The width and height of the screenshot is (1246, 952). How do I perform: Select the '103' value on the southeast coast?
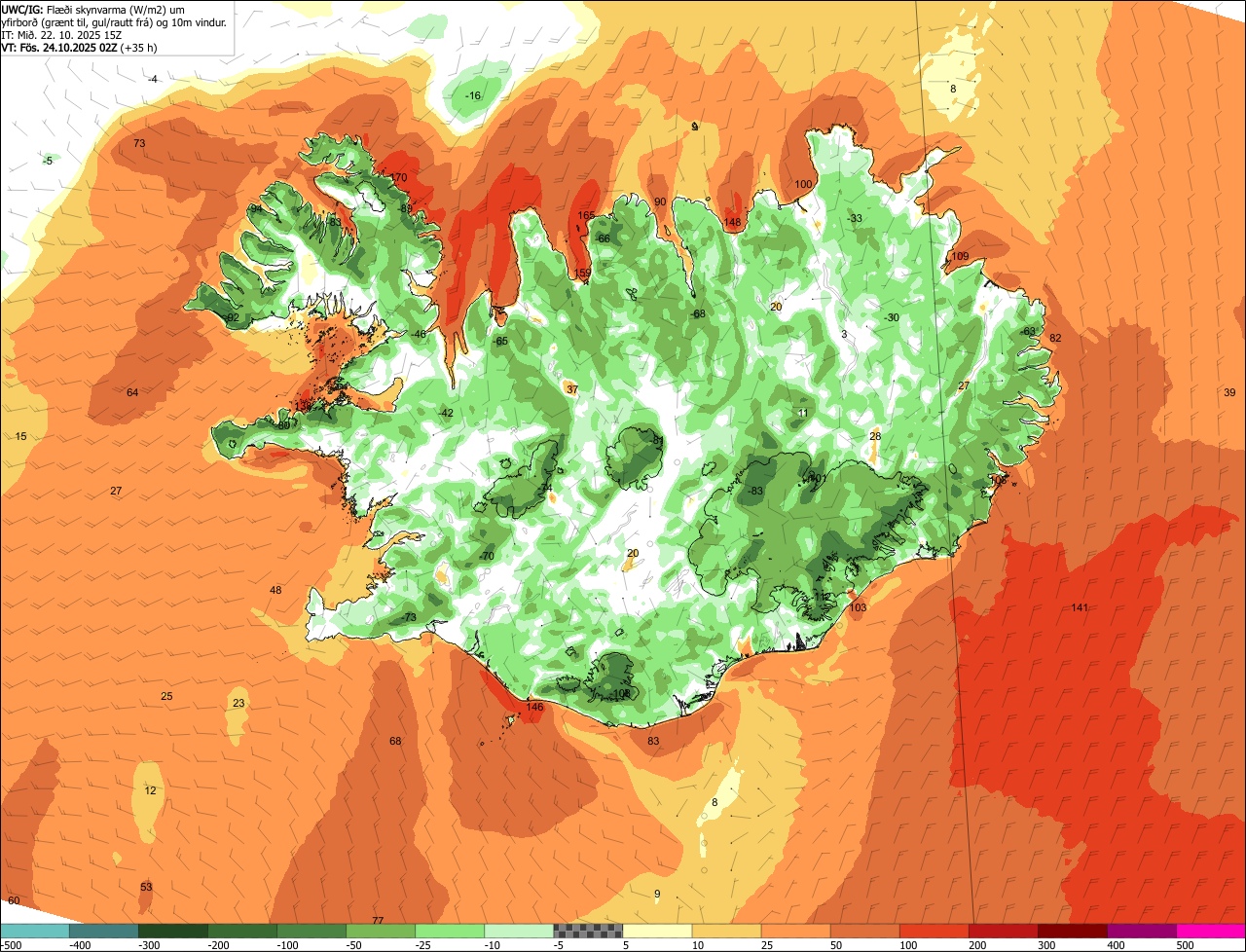(x=858, y=607)
